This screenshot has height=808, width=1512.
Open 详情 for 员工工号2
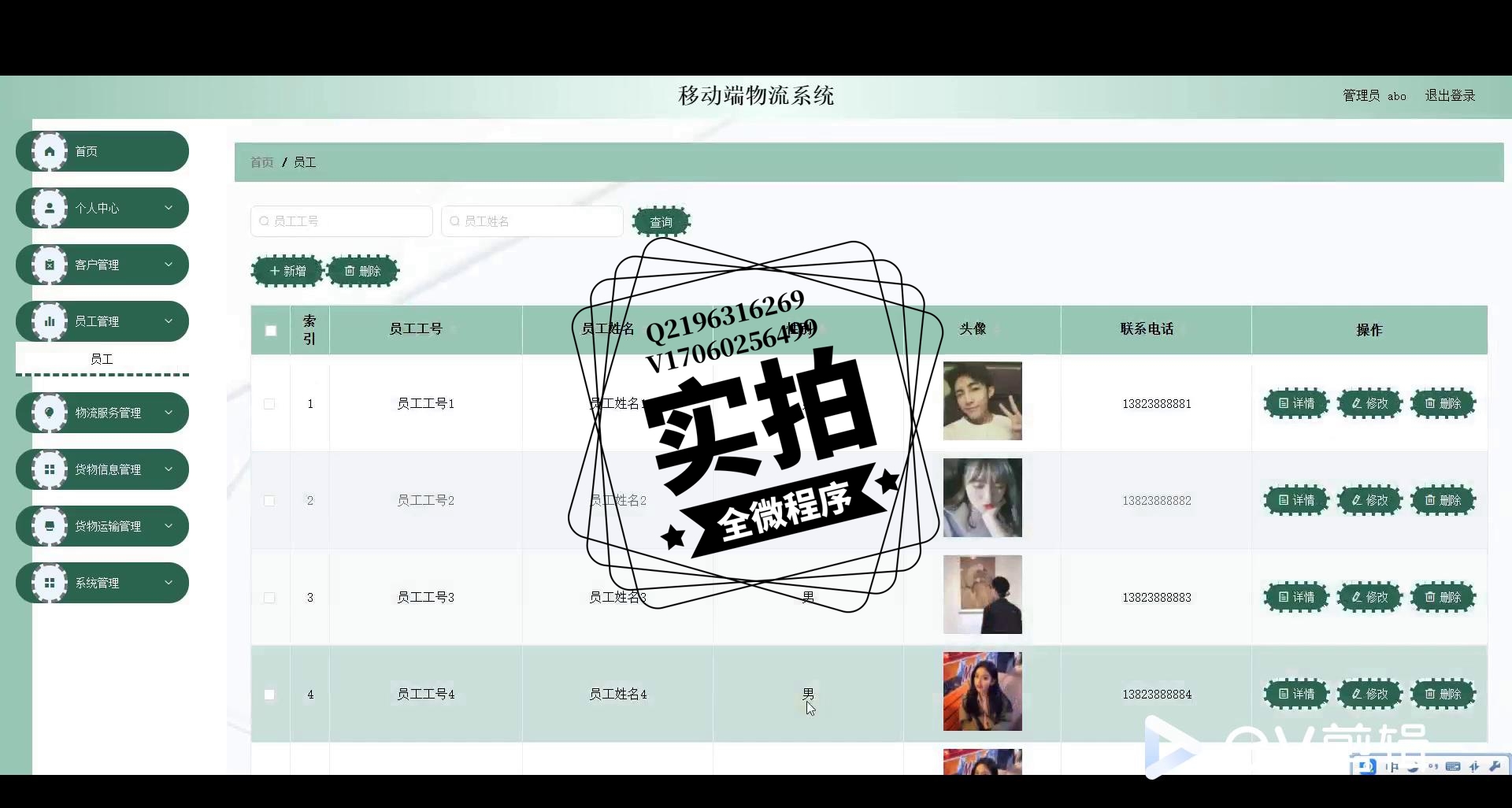tap(1296, 500)
